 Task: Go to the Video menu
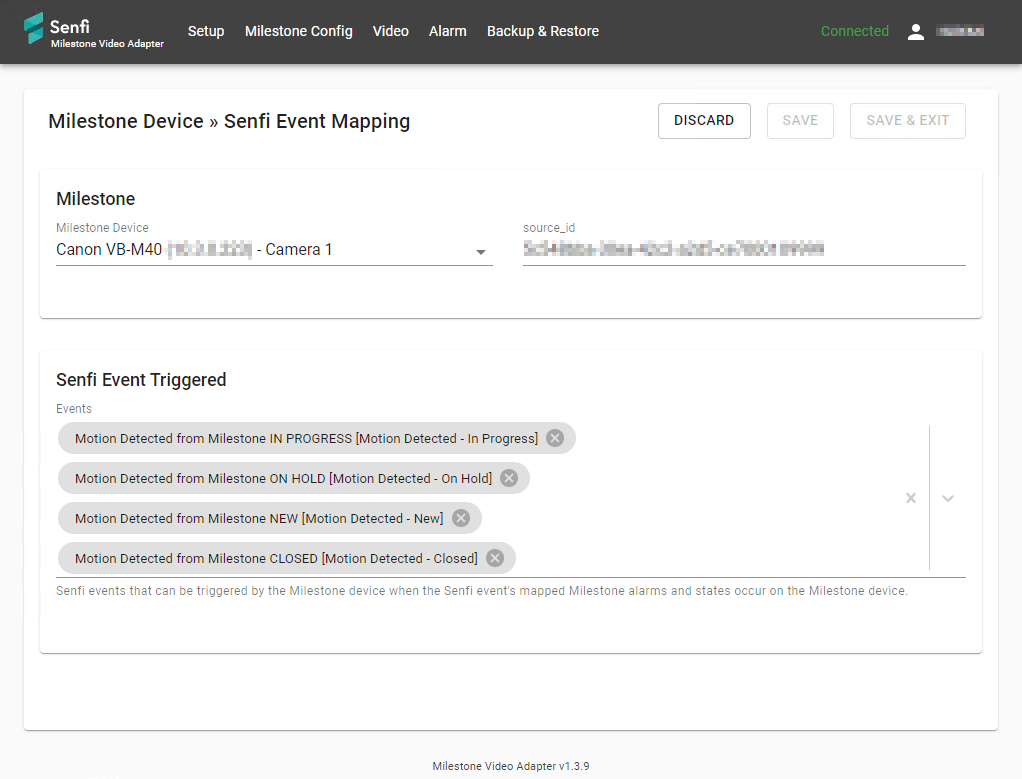click(390, 31)
